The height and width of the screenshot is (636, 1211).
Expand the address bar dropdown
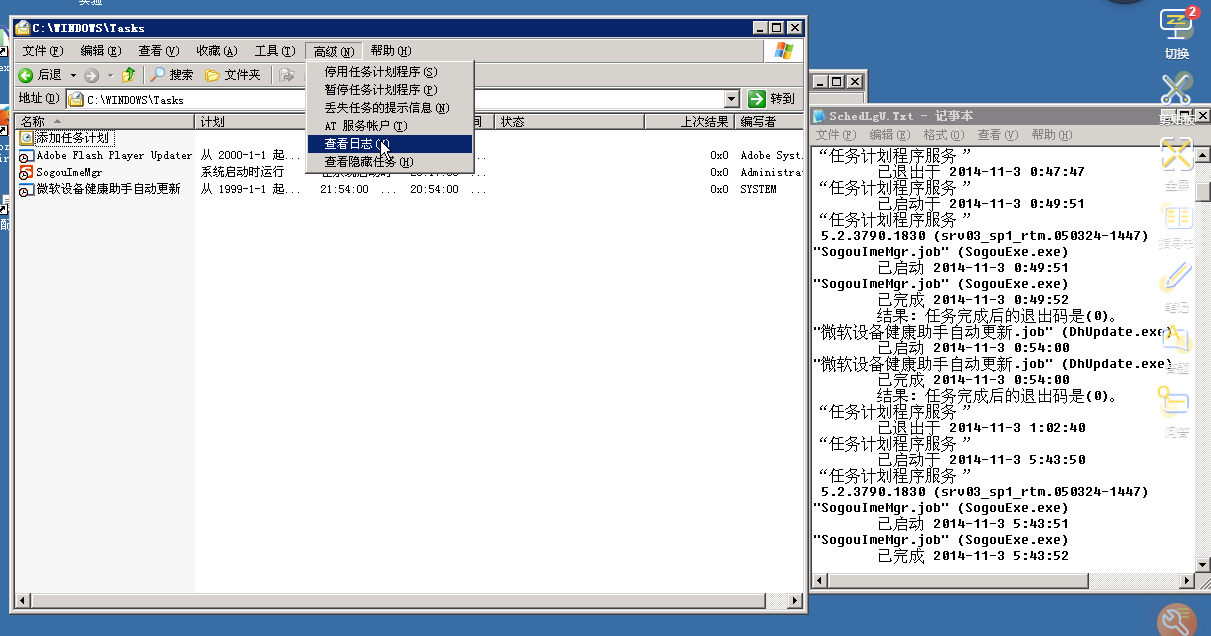[x=731, y=99]
